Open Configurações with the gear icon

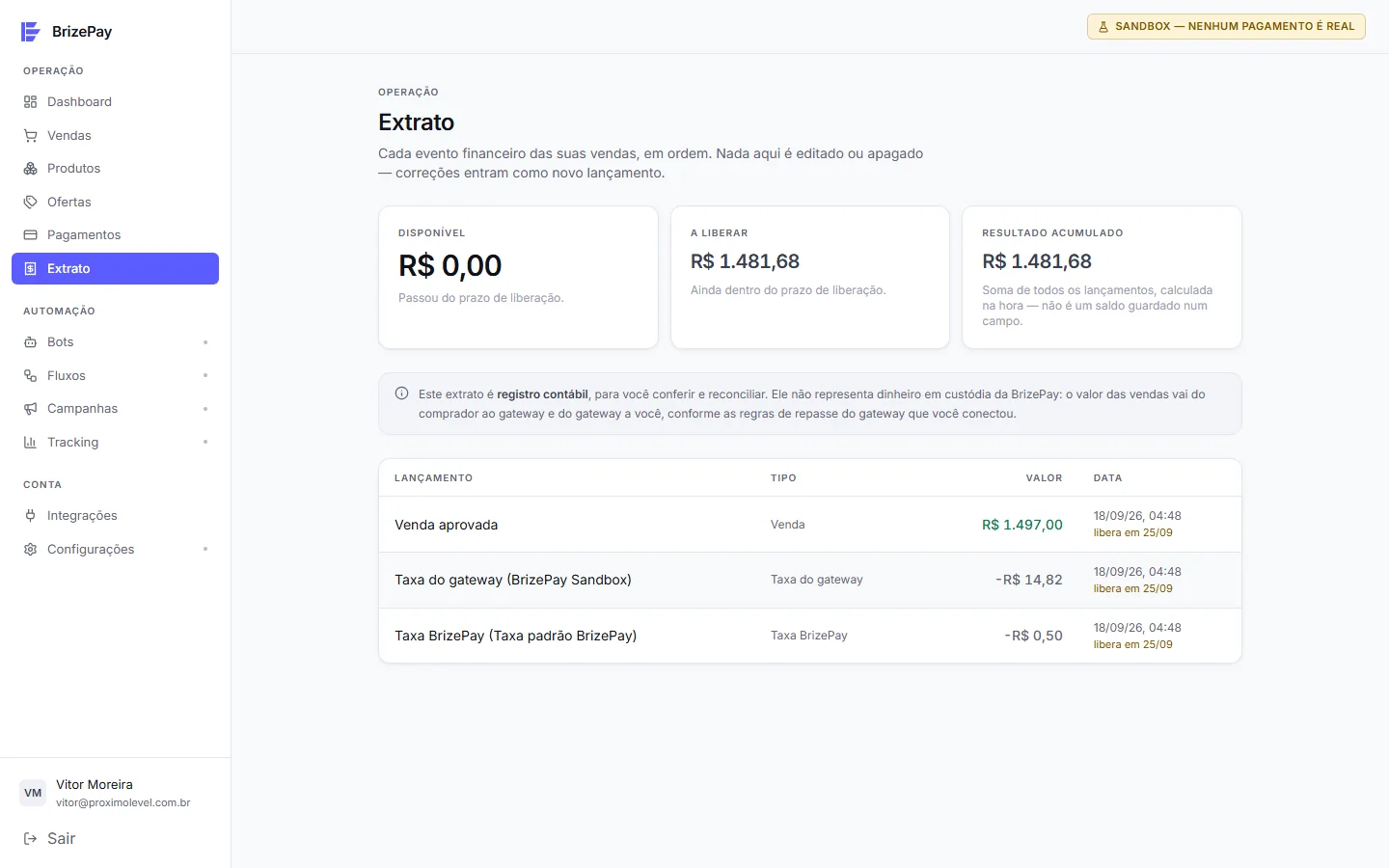coord(31,550)
